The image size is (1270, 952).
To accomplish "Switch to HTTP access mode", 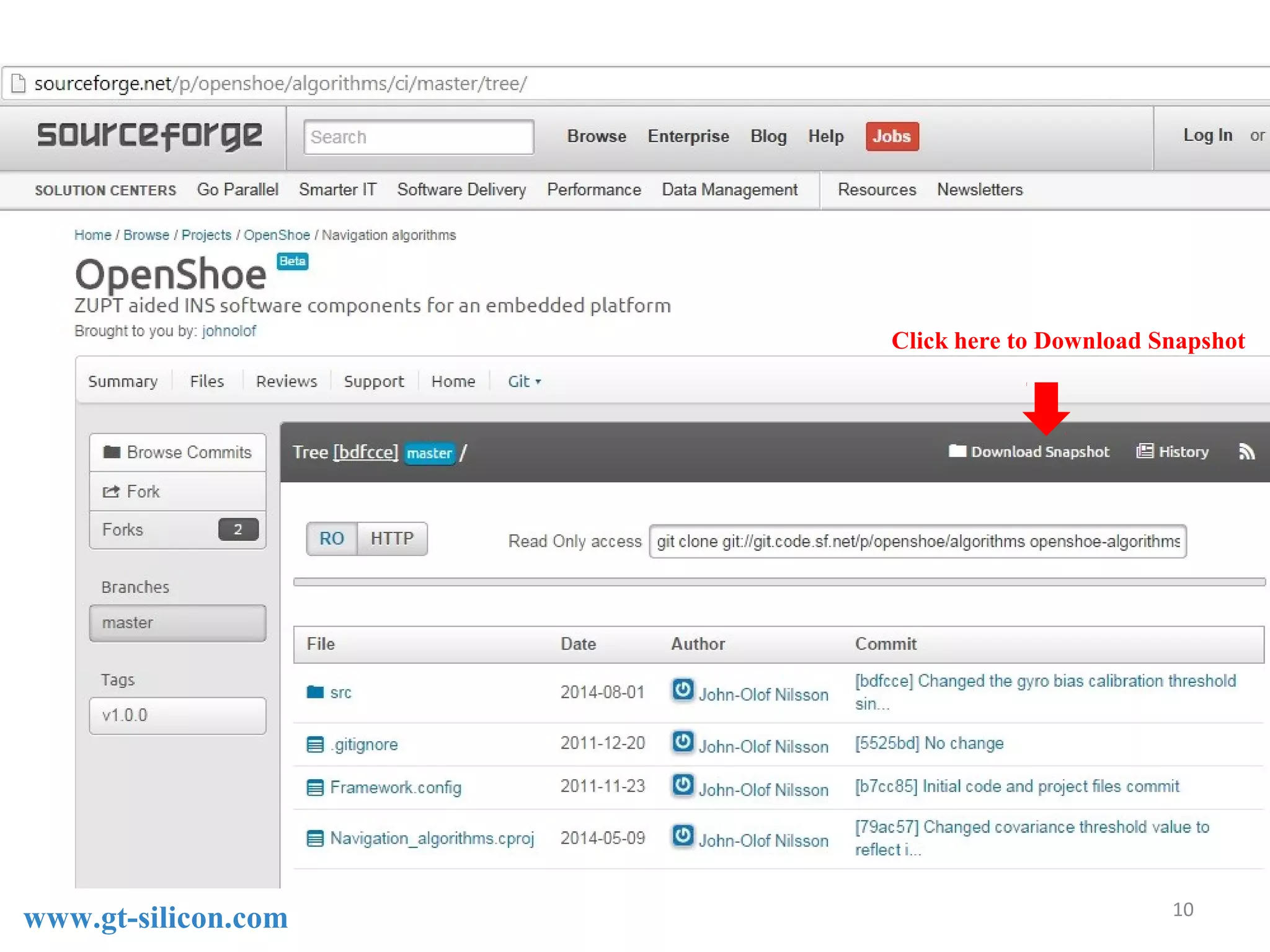I will point(392,539).
